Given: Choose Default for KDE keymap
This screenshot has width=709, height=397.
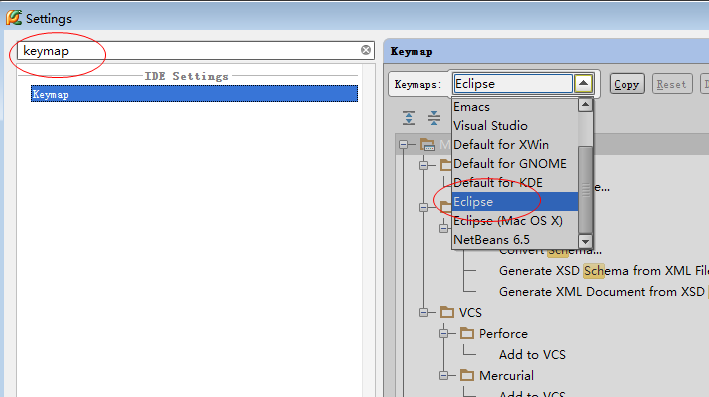Looking at the screenshot, I should pos(515,183).
